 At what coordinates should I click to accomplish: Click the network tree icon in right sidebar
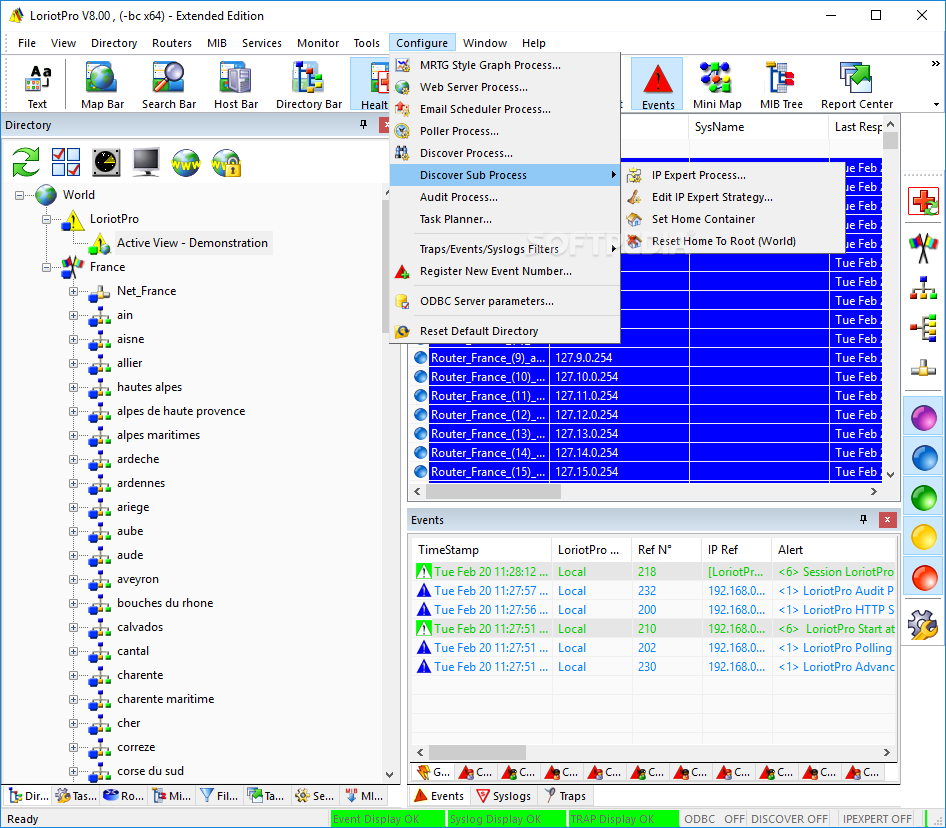pyautogui.click(x=924, y=288)
